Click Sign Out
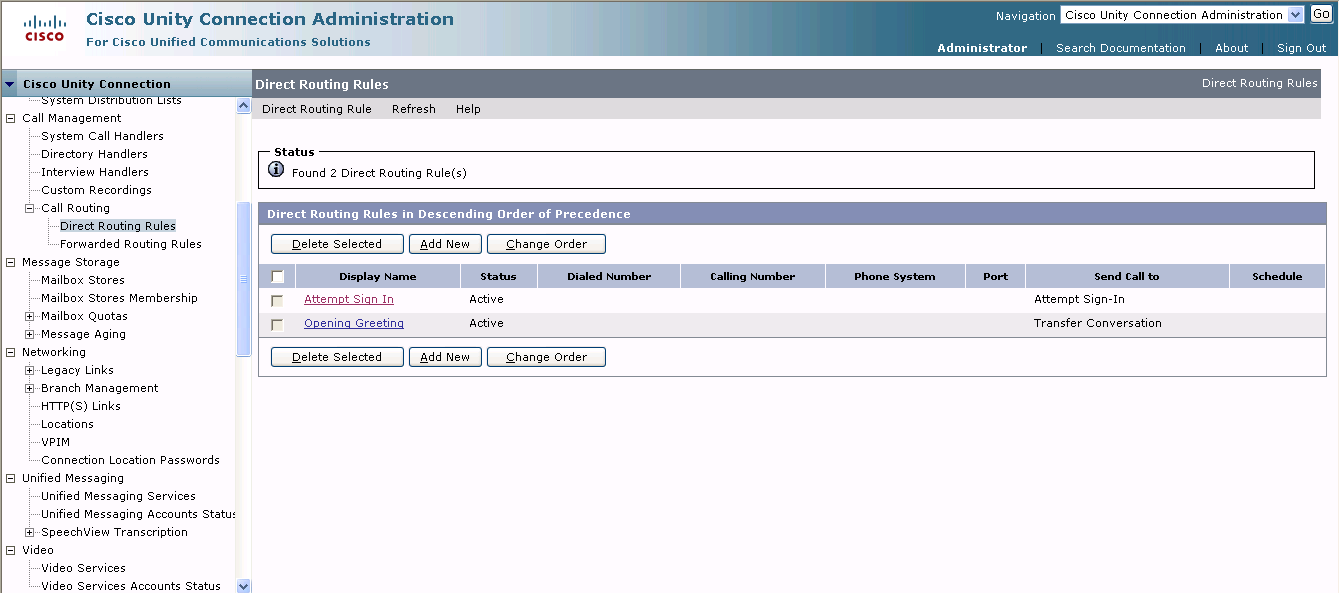Viewport: 1340px width, 593px height. click(1301, 48)
